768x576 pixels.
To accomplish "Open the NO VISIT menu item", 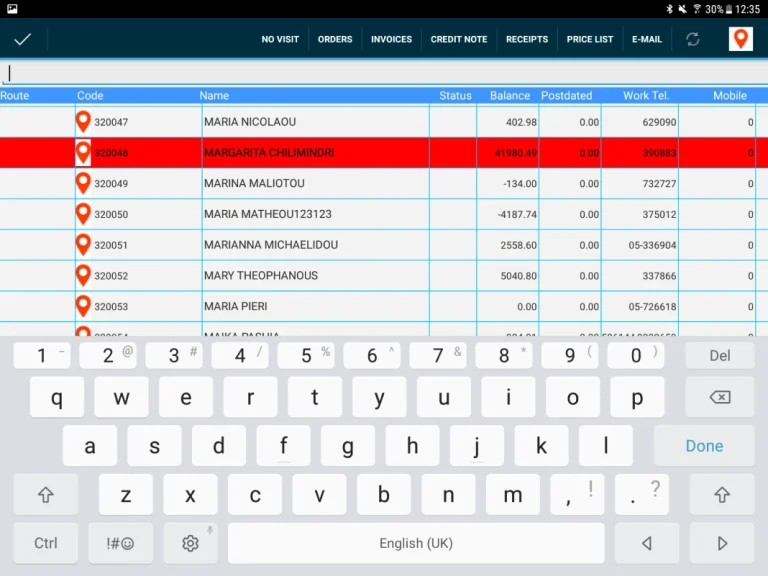I will [280, 39].
